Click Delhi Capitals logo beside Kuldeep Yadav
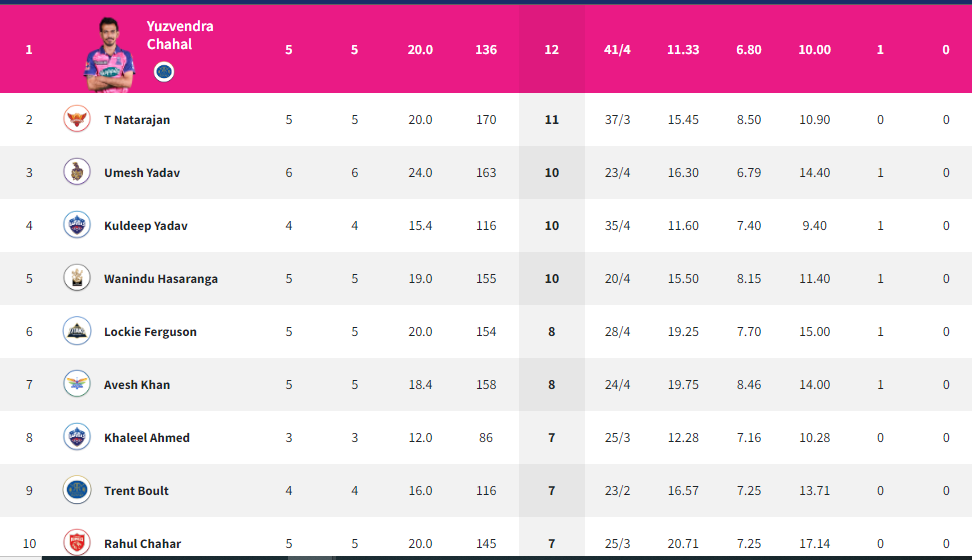 click(77, 225)
